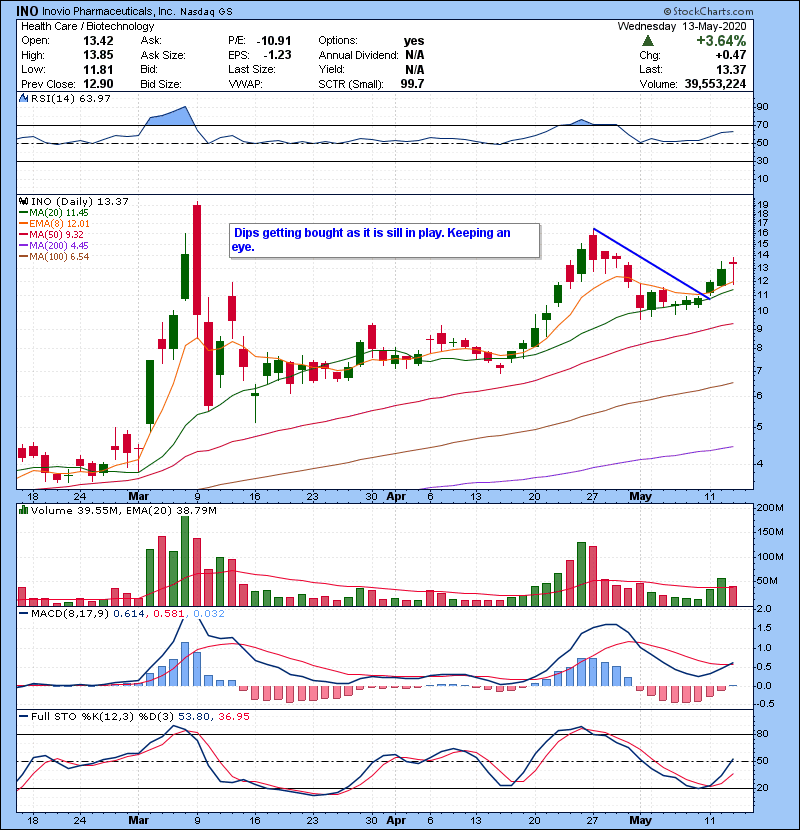
Task: Select the Volume 39.55M panel label
Action: click(x=68, y=512)
